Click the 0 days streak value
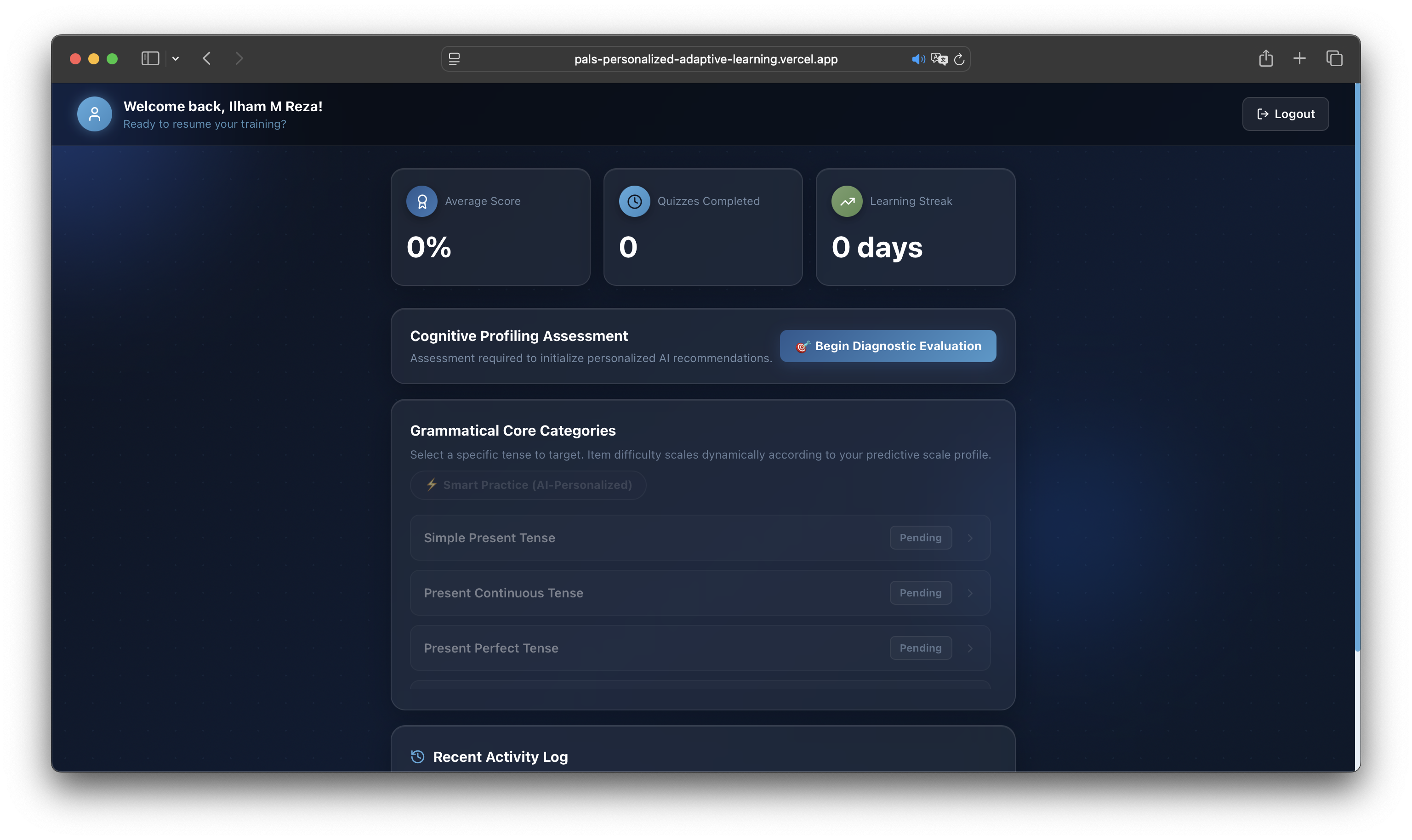This screenshot has height=840, width=1412. click(877, 247)
